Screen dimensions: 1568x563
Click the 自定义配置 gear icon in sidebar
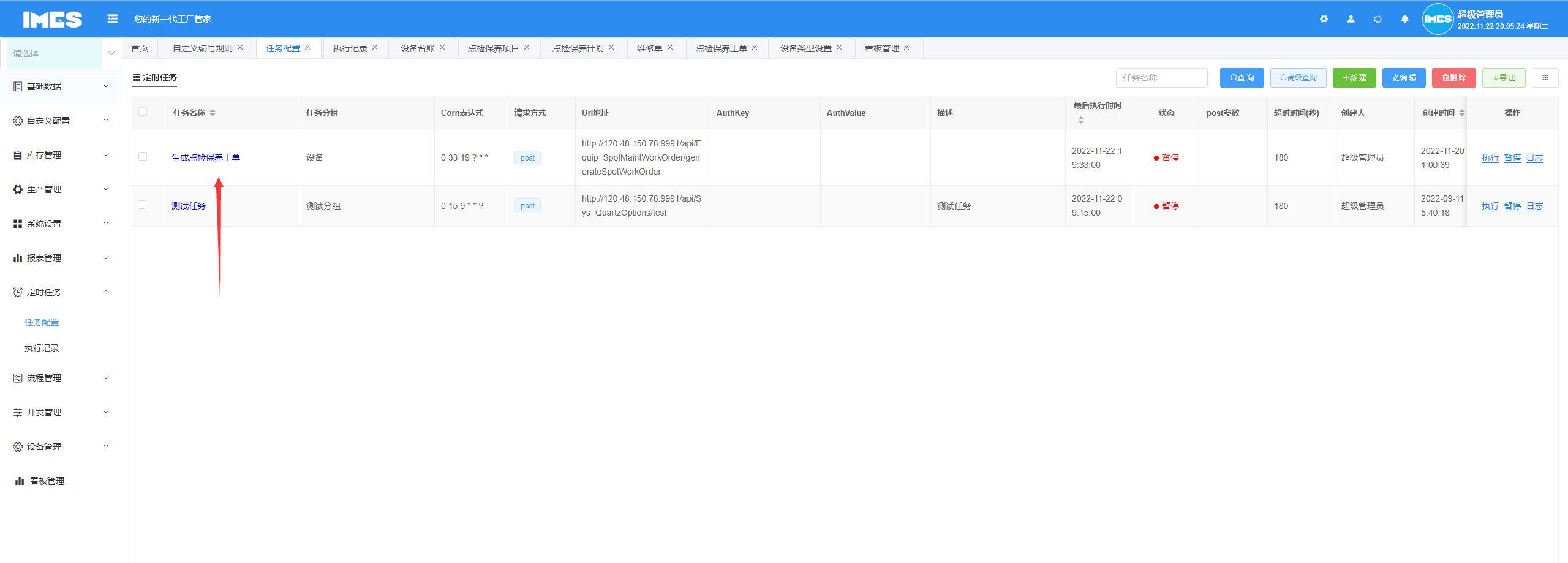tap(18, 121)
